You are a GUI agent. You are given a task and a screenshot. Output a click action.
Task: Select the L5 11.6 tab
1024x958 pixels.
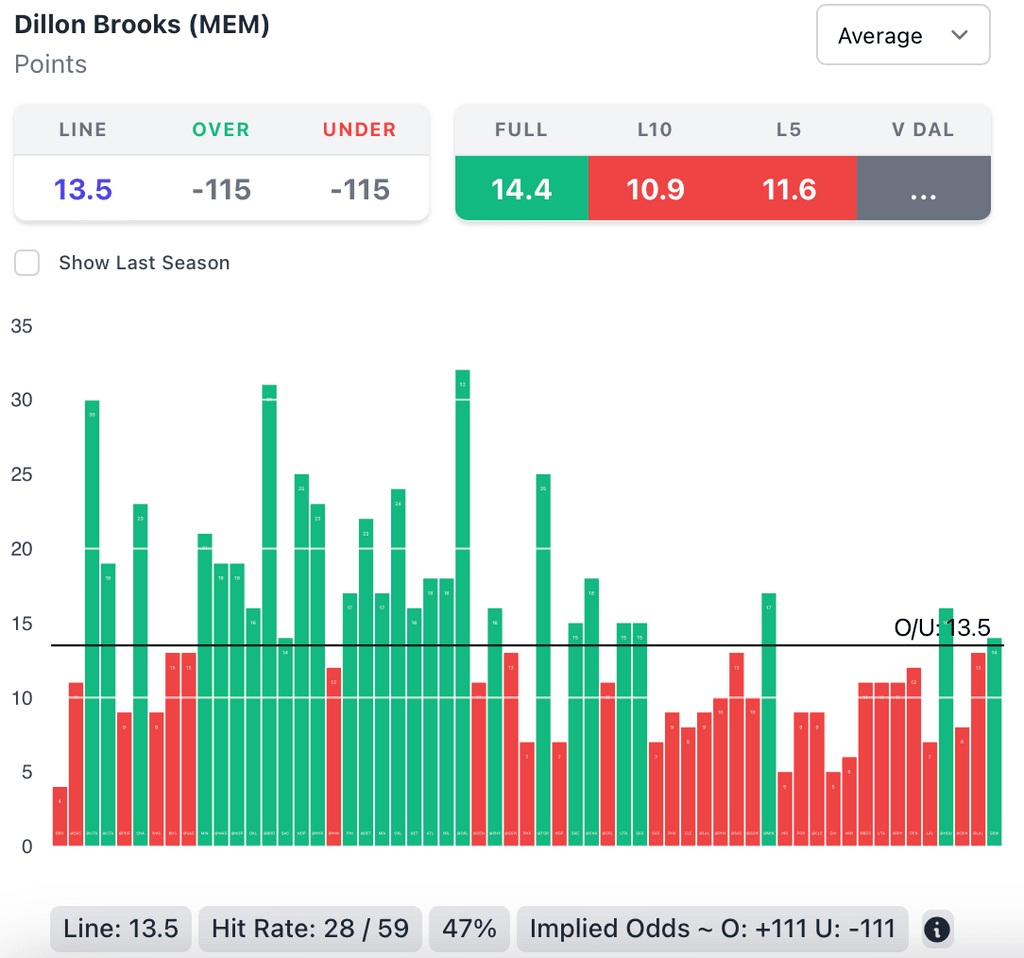789,188
